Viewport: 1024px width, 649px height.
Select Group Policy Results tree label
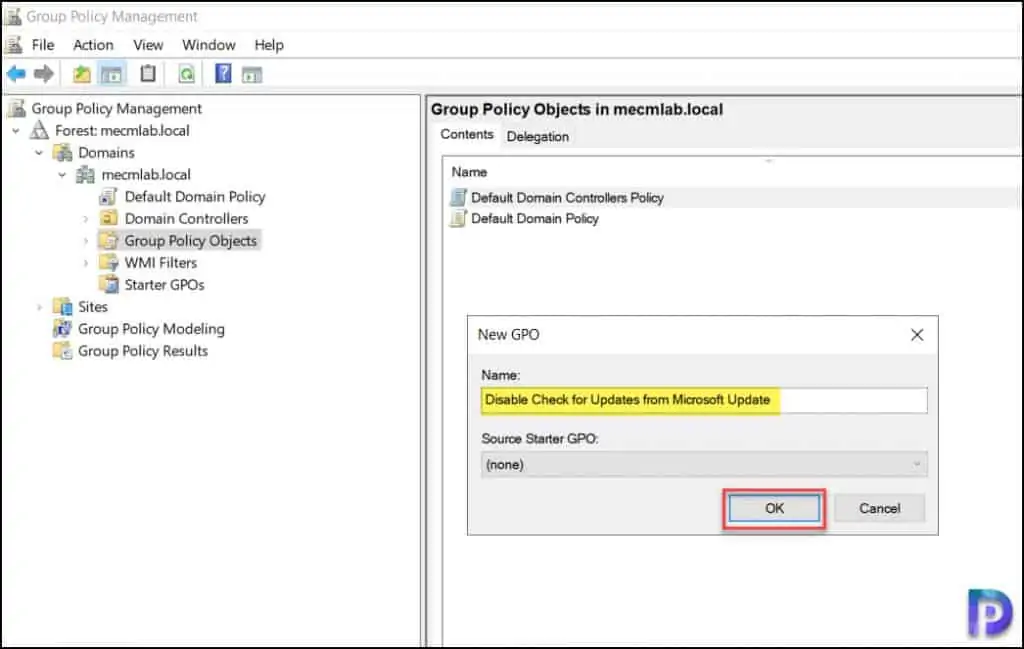click(x=143, y=351)
